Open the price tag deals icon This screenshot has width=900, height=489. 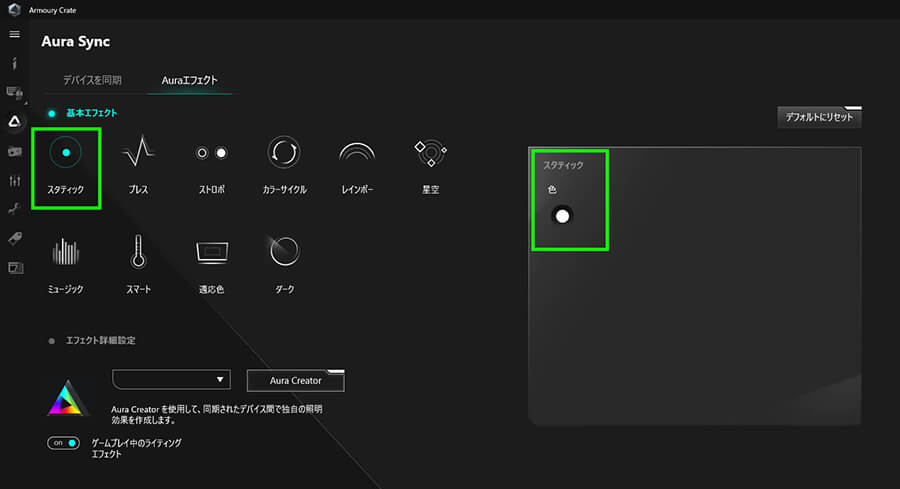pyautogui.click(x=14, y=238)
